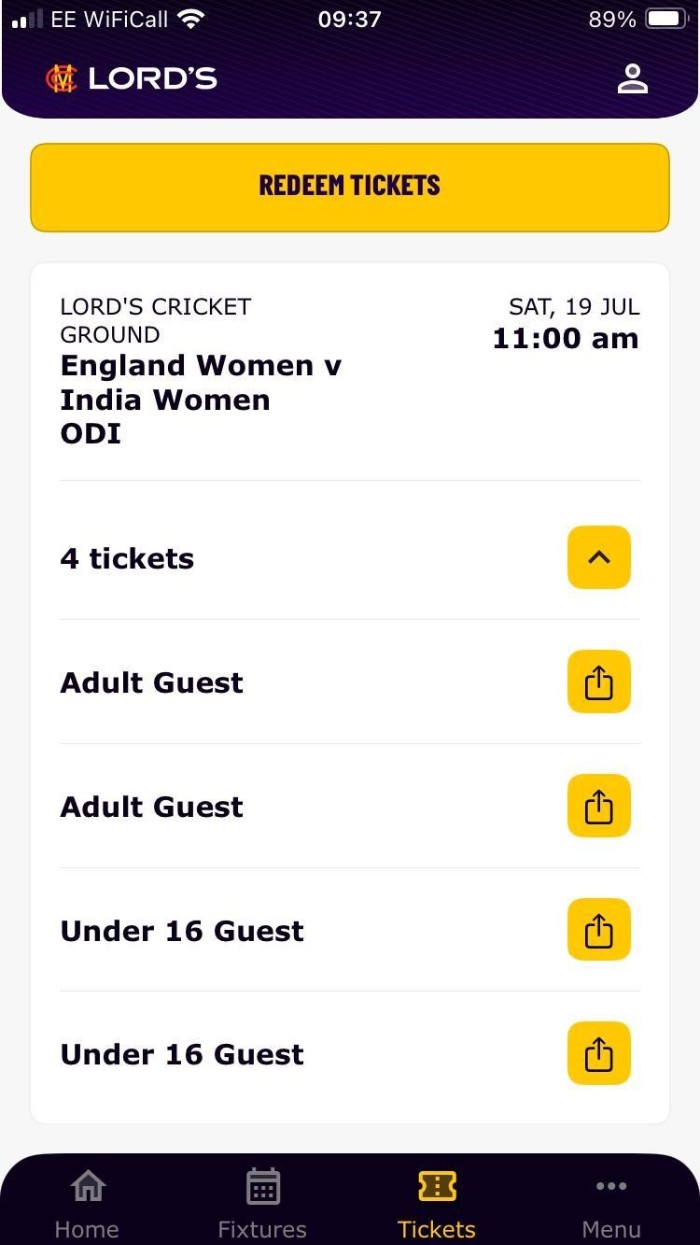Tap the last Under 16 Guest label
The height and width of the screenshot is (1245, 700).
pos(182,1055)
